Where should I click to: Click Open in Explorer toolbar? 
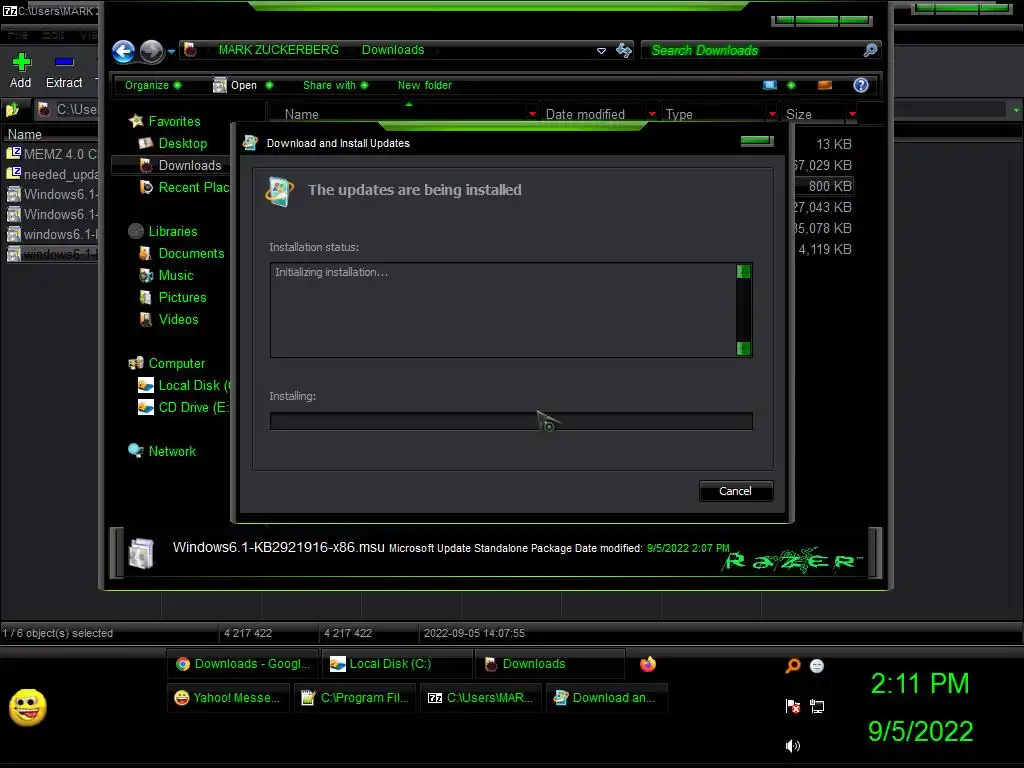coord(236,86)
